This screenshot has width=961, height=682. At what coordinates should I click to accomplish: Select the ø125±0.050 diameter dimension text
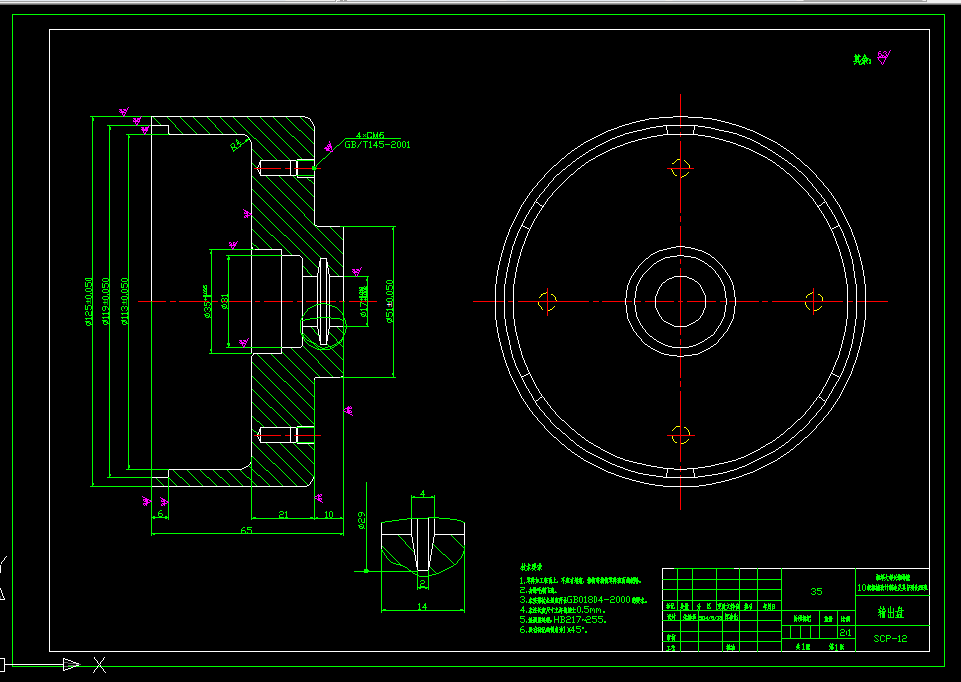click(89, 301)
